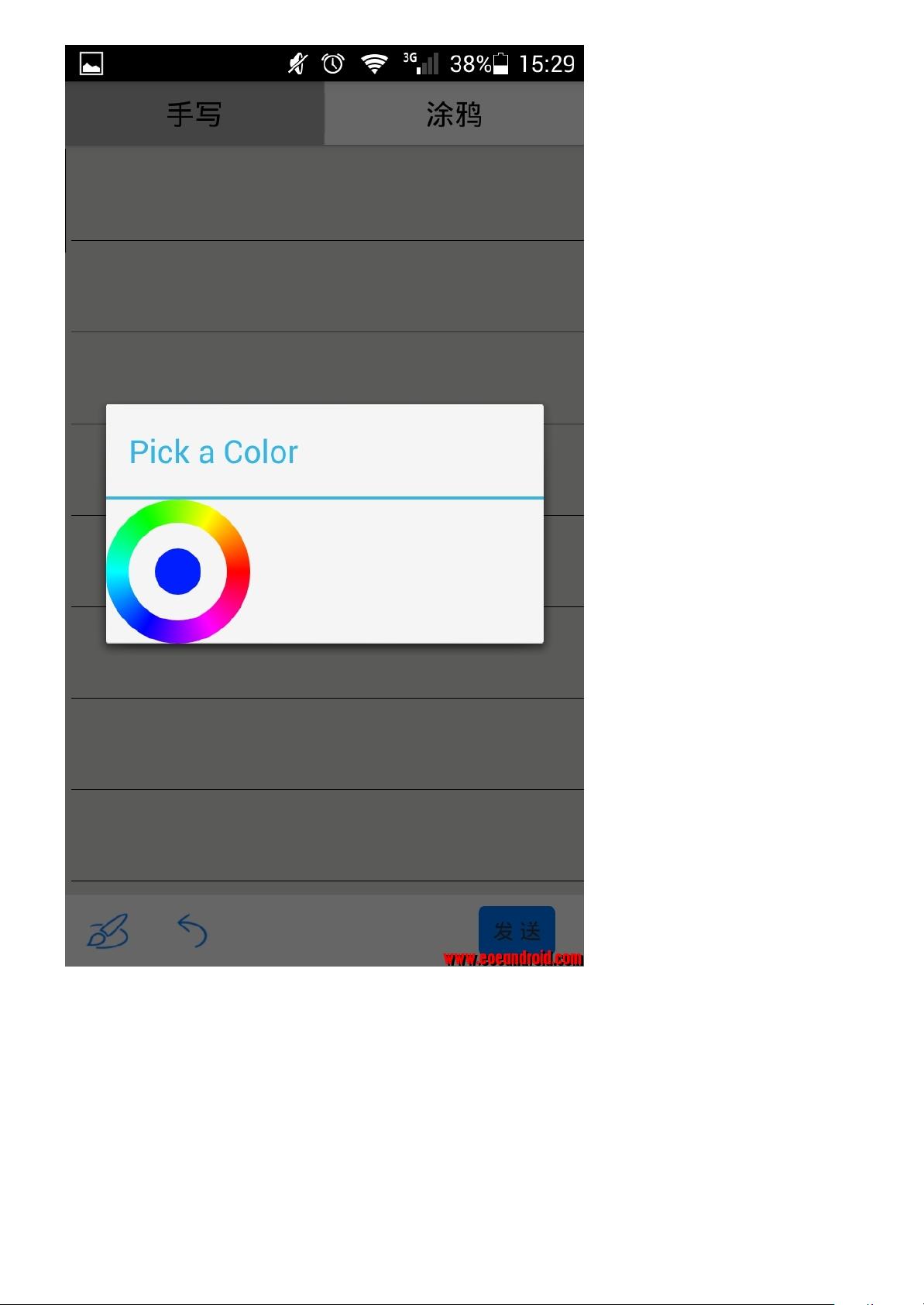Tap the undo arrow icon
This screenshot has height=1305, width=924.
click(192, 931)
